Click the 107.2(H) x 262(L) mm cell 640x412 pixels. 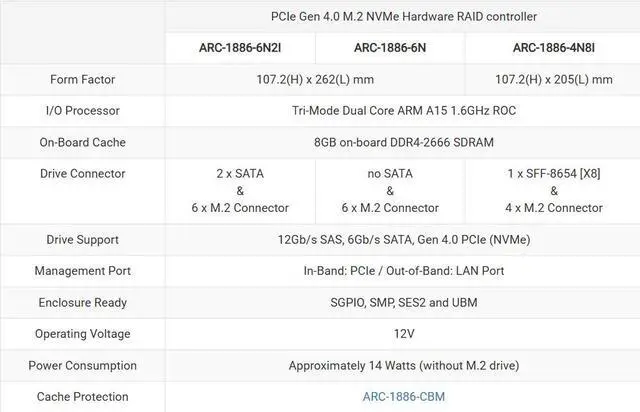(314, 79)
